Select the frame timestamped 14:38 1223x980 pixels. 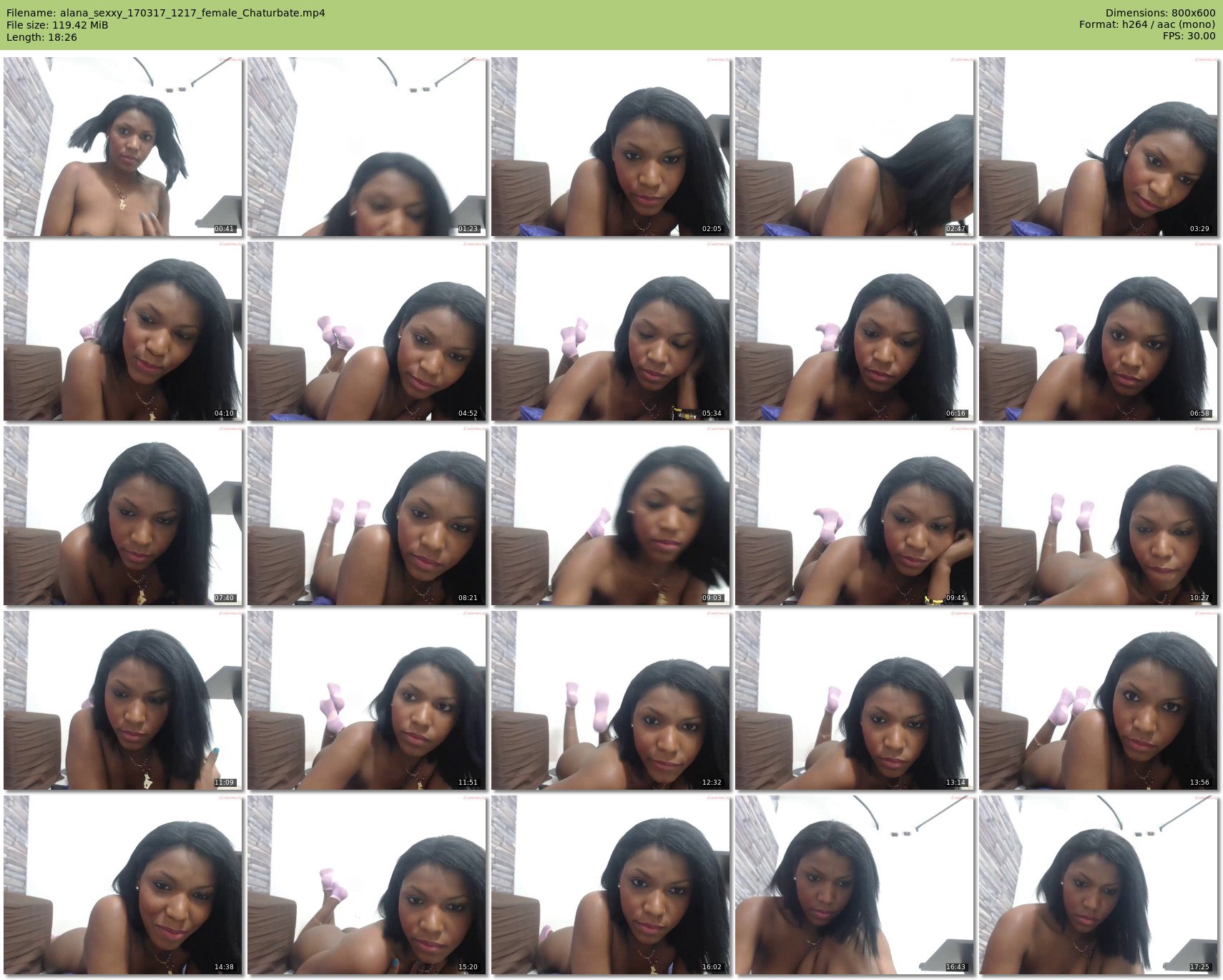123,885
